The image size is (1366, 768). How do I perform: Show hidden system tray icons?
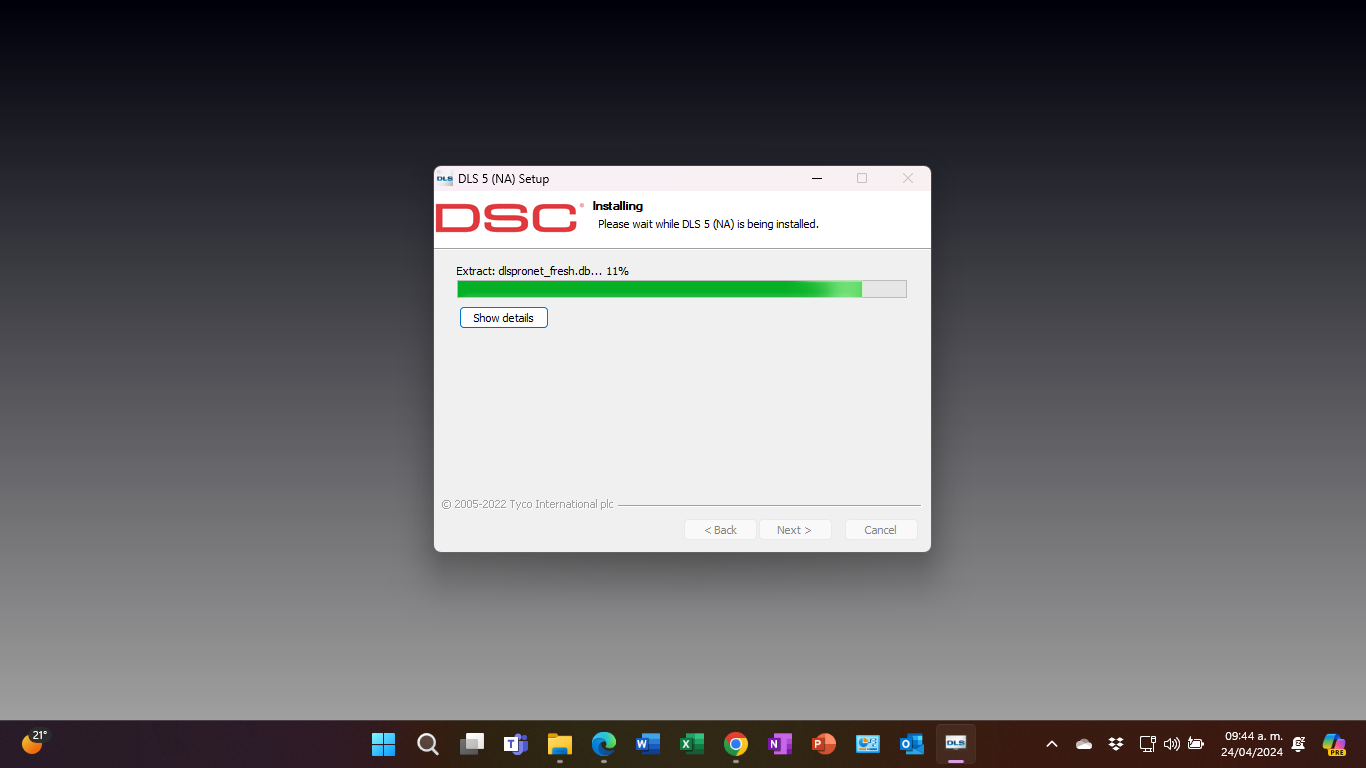(x=1051, y=744)
